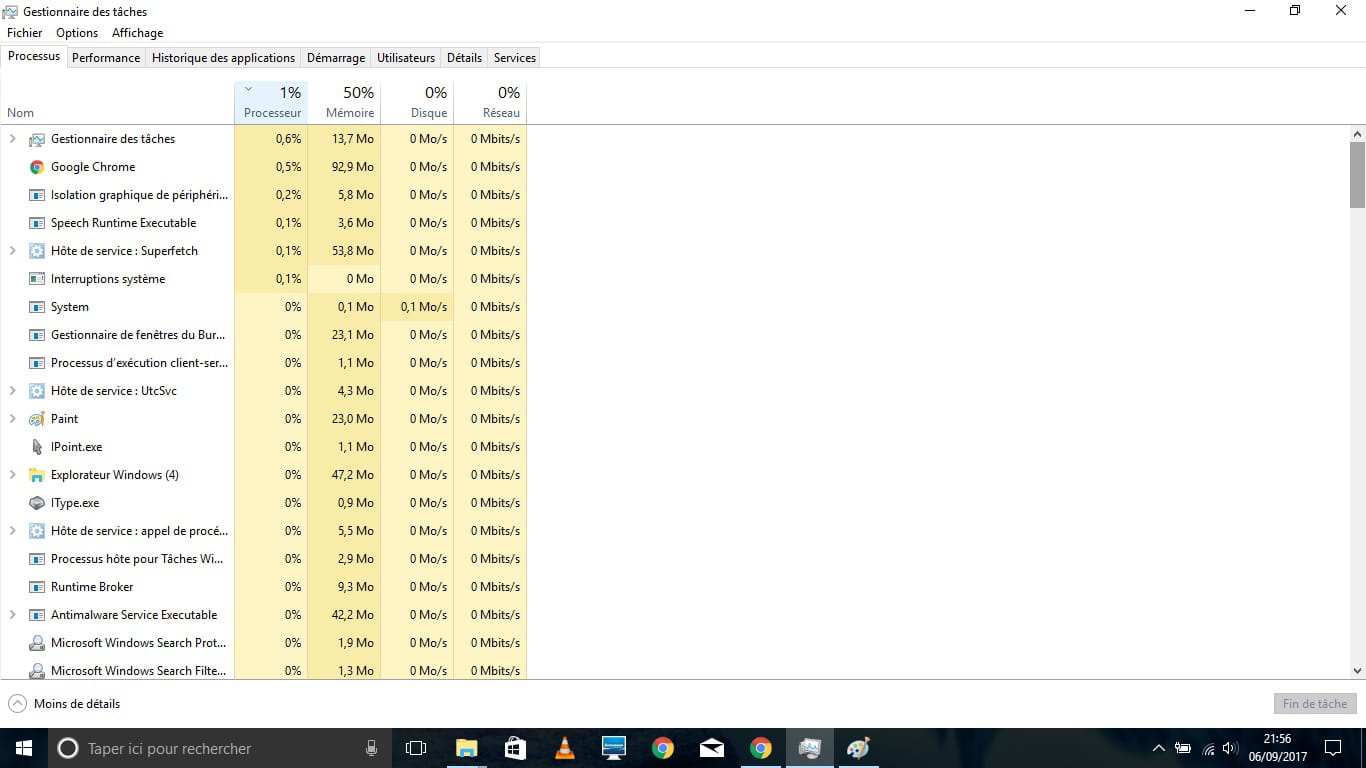Switch to the Détails tab

(464, 58)
